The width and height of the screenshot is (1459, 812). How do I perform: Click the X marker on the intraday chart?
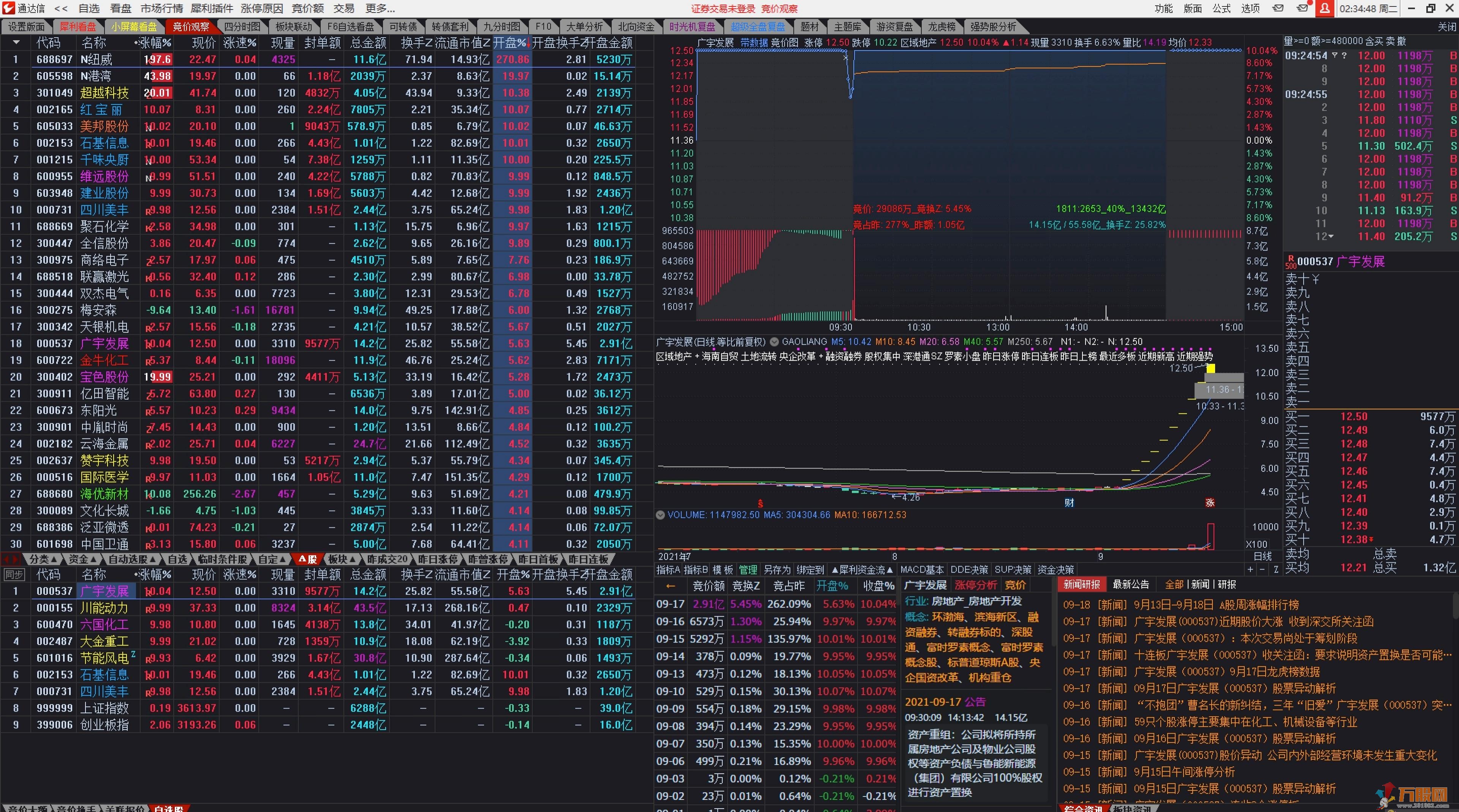(x=846, y=57)
